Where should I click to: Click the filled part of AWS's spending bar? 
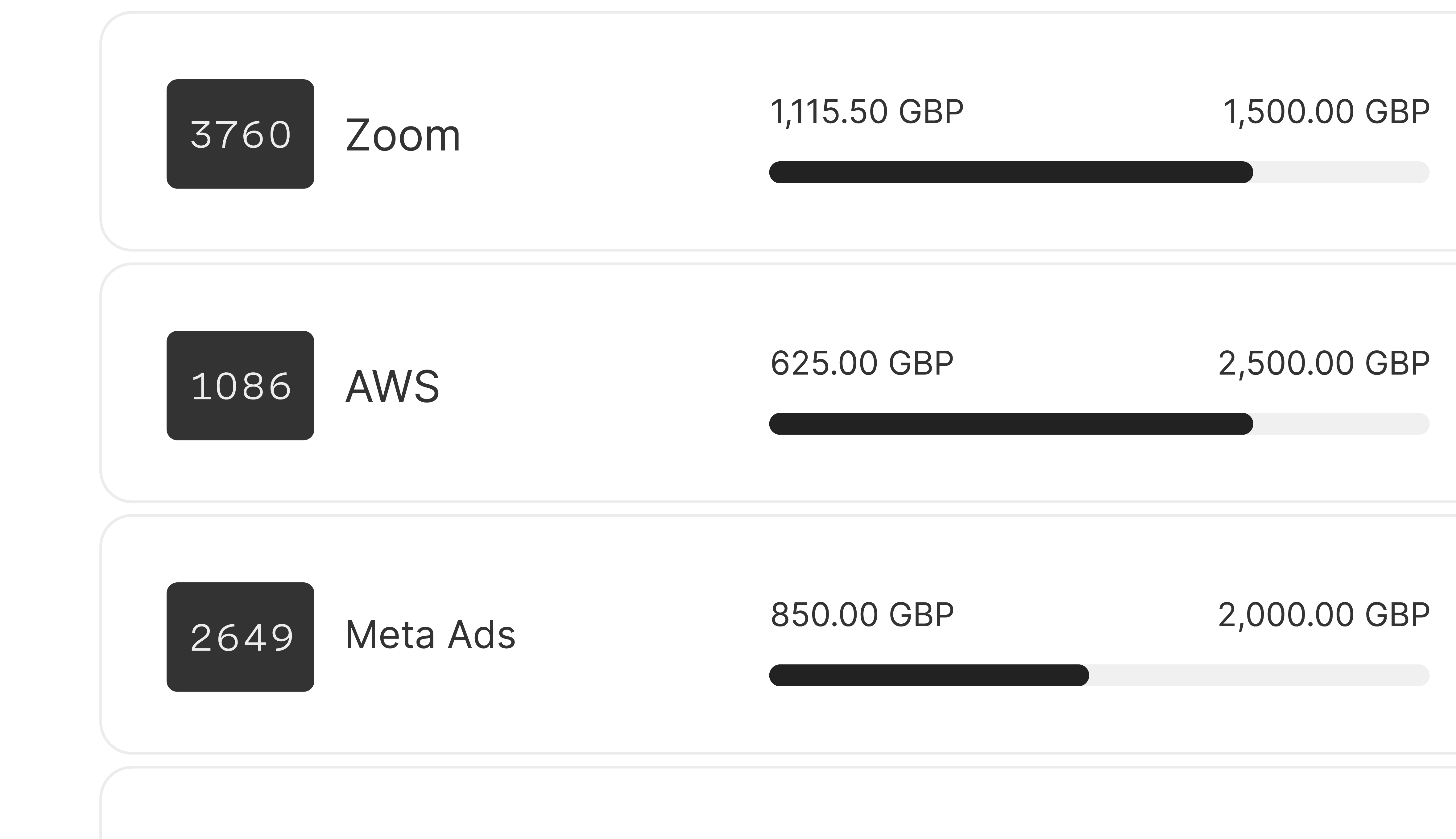click(1011, 424)
